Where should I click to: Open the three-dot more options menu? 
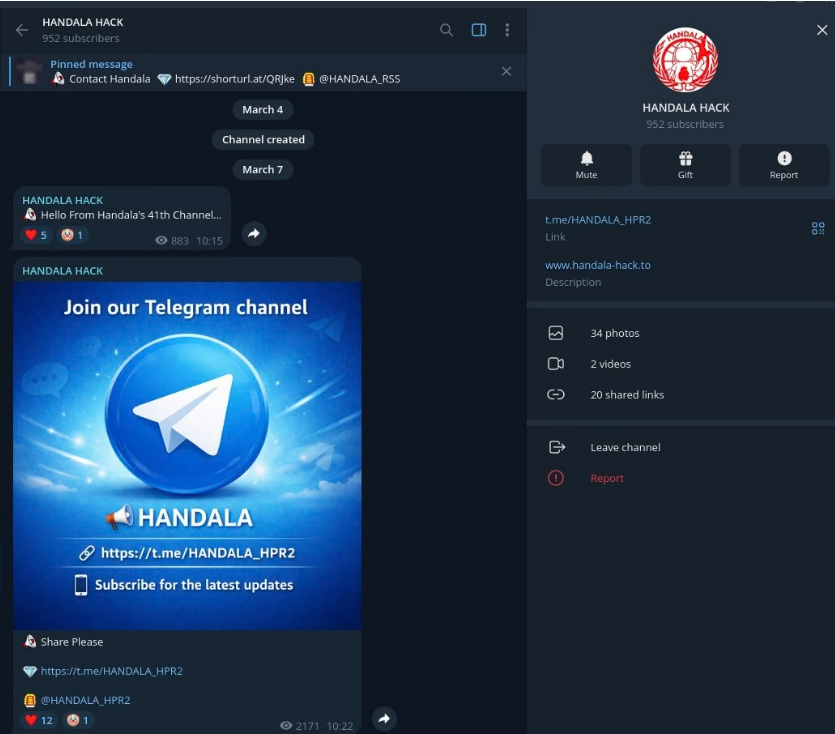coord(507,30)
